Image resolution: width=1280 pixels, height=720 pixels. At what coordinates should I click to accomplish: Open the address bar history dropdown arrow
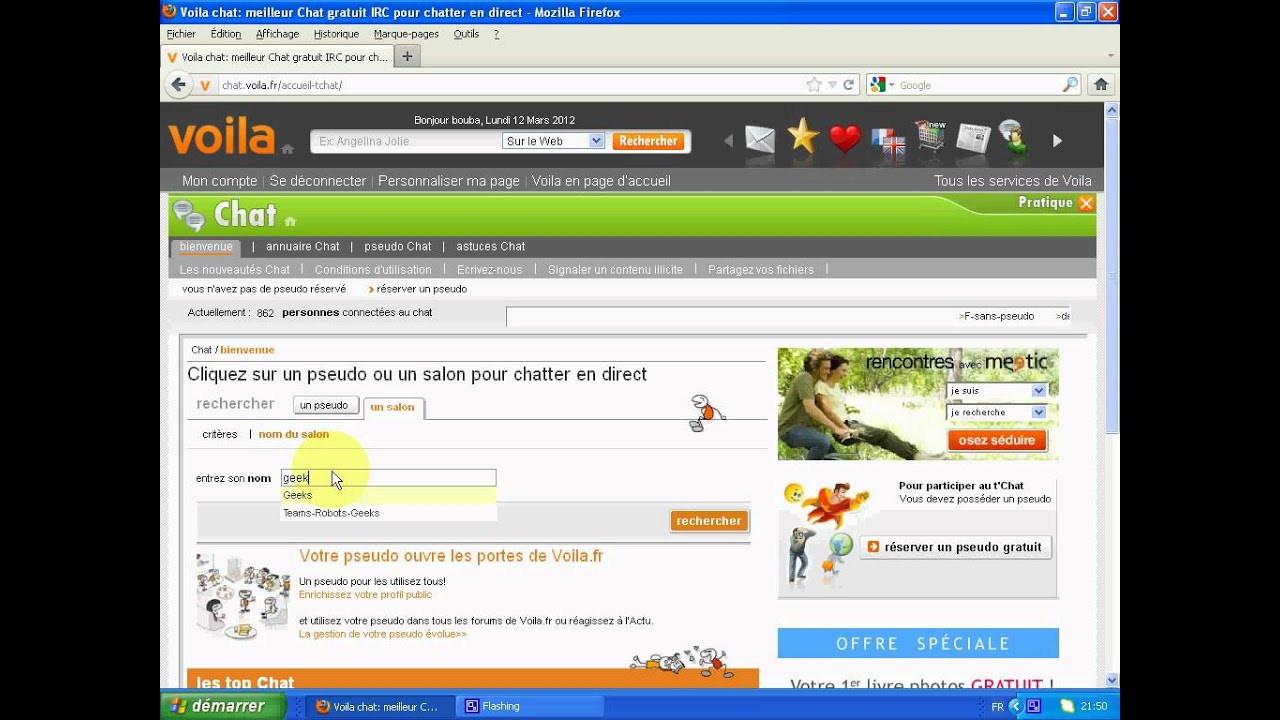pyautogui.click(x=832, y=85)
